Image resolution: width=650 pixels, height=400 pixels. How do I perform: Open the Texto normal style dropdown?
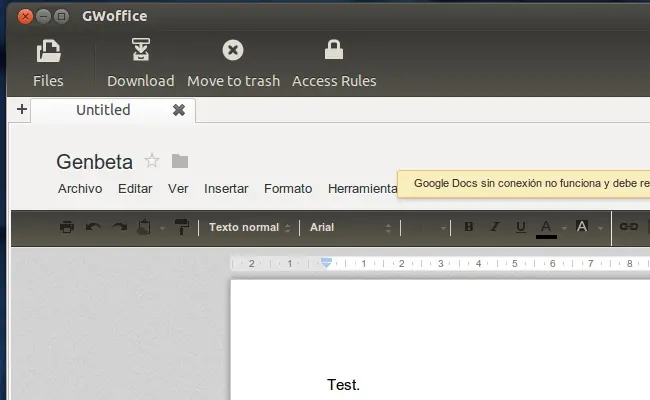point(250,227)
